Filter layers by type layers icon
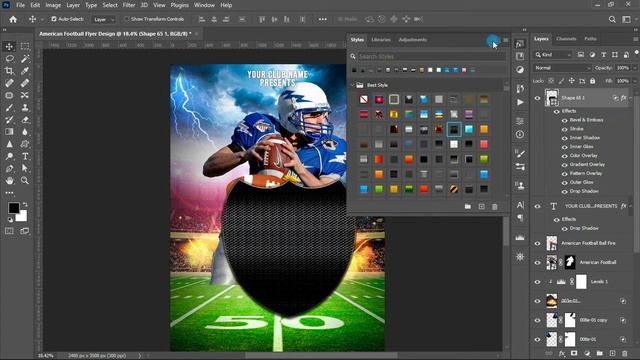 604,55
